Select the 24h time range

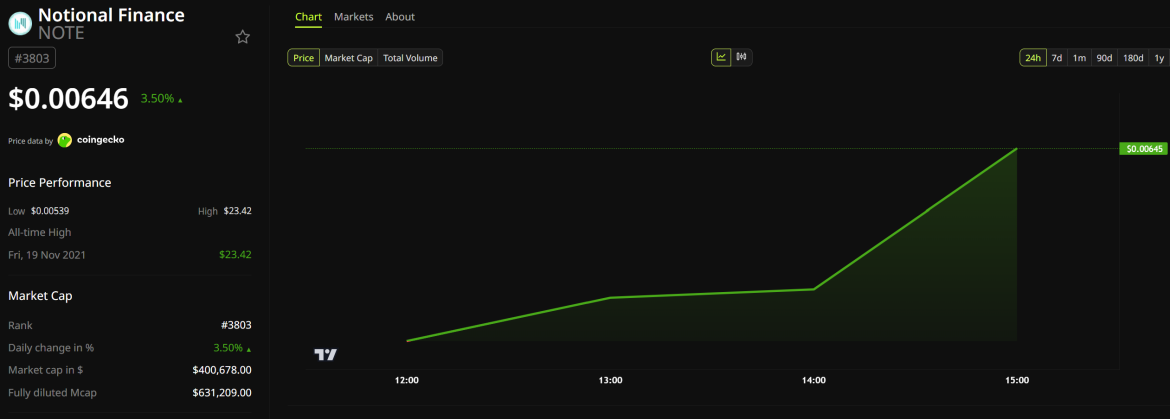tap(1033, 57)
